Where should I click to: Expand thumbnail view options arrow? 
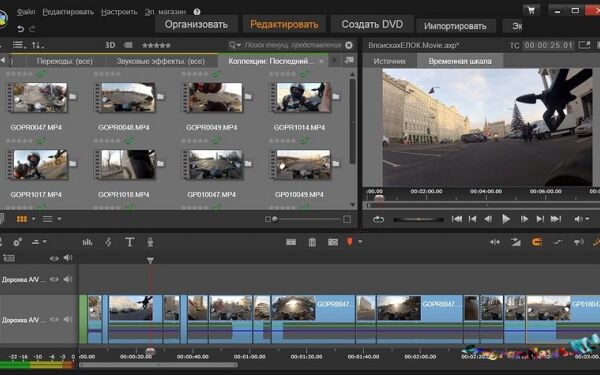[x=33, y=219]
